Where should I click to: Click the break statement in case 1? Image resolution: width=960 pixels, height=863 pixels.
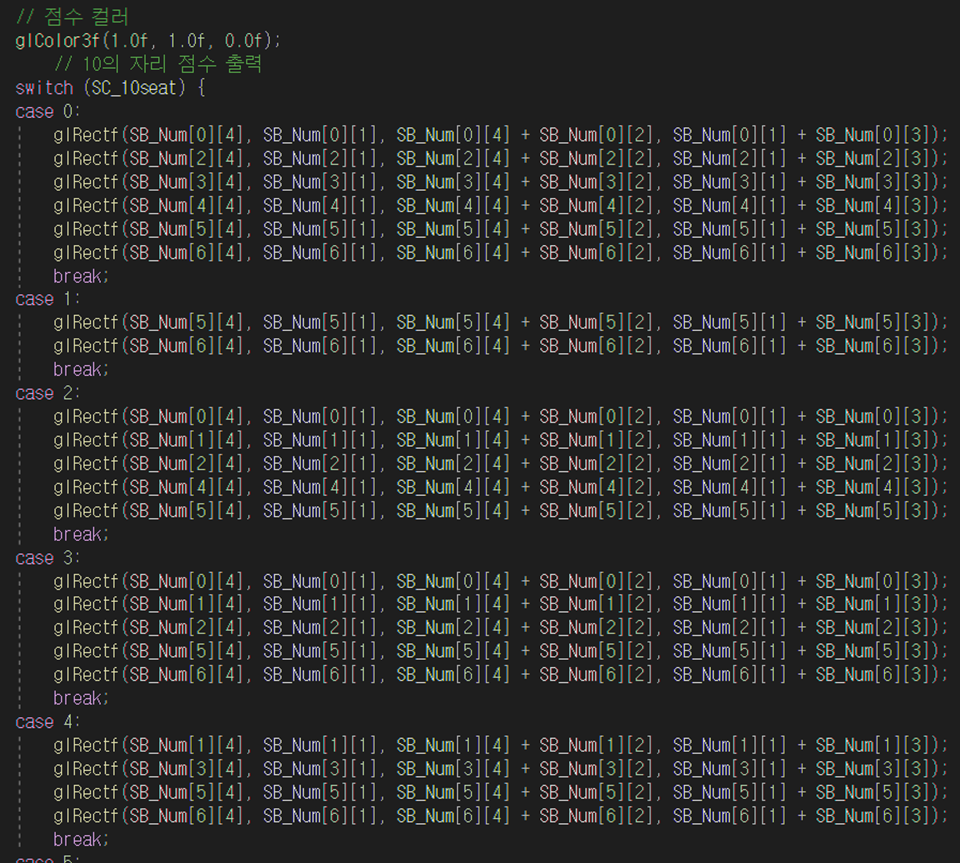pyautogui.click(x=81, y=370)
